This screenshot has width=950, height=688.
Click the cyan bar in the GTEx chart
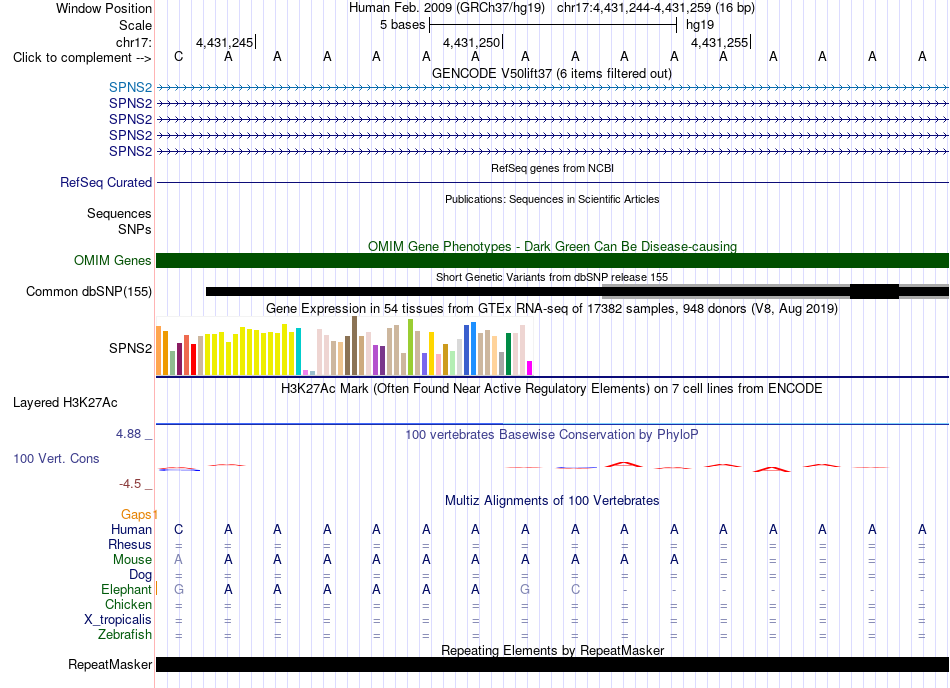pos(298,352)
